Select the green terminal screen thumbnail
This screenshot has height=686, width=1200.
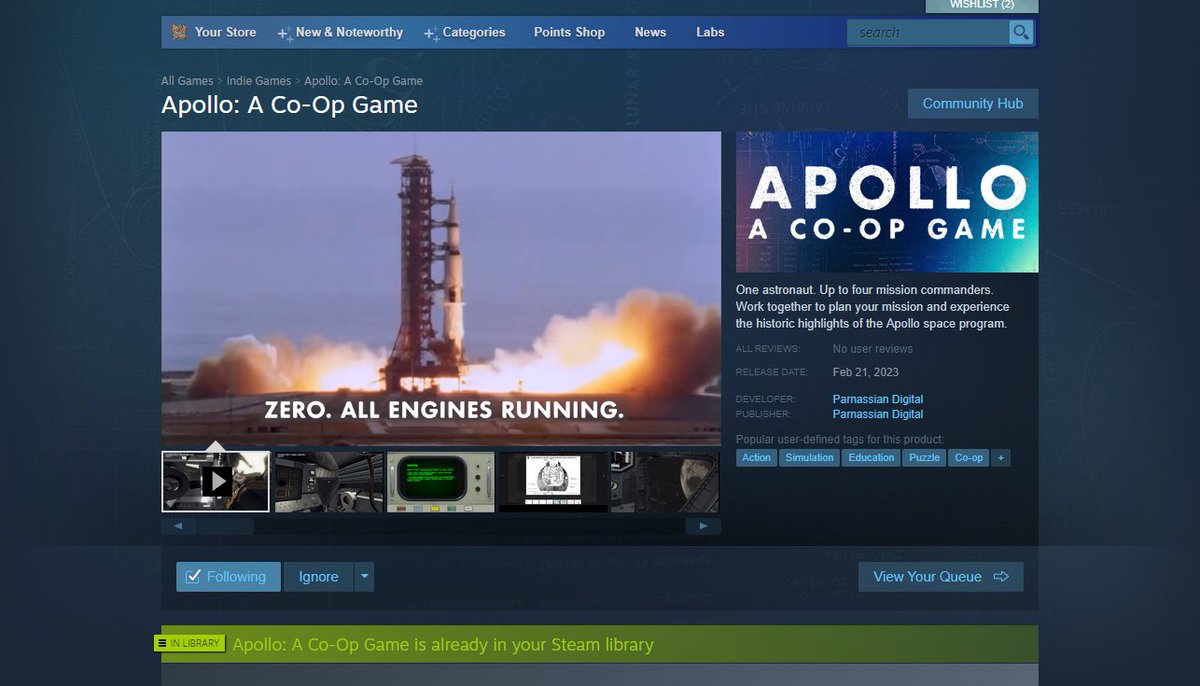(x=441, y=482)
